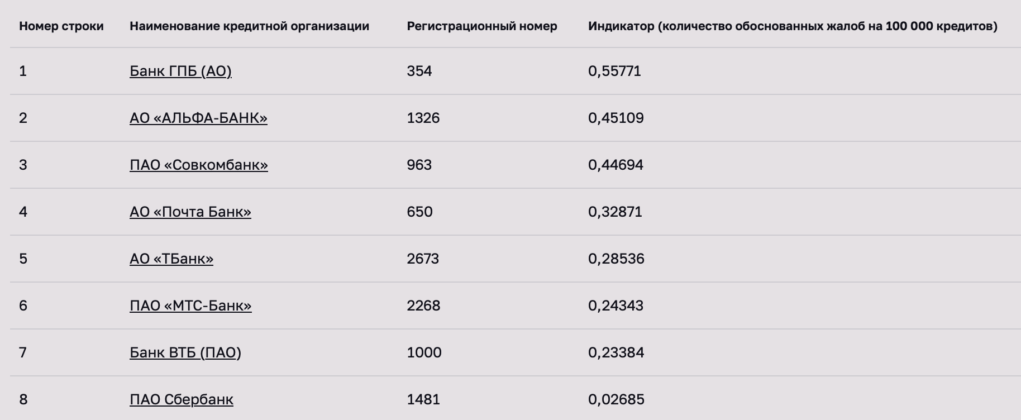
Task: Select registration number 1326 cell
Action: pos(423,118)
